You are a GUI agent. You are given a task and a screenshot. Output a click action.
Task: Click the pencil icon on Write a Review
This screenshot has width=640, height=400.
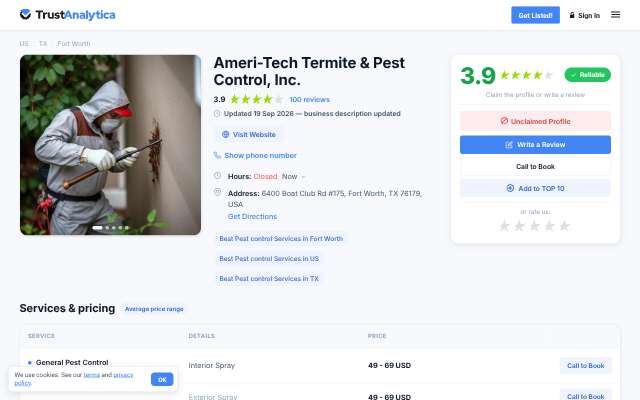[x=509, y=144]
